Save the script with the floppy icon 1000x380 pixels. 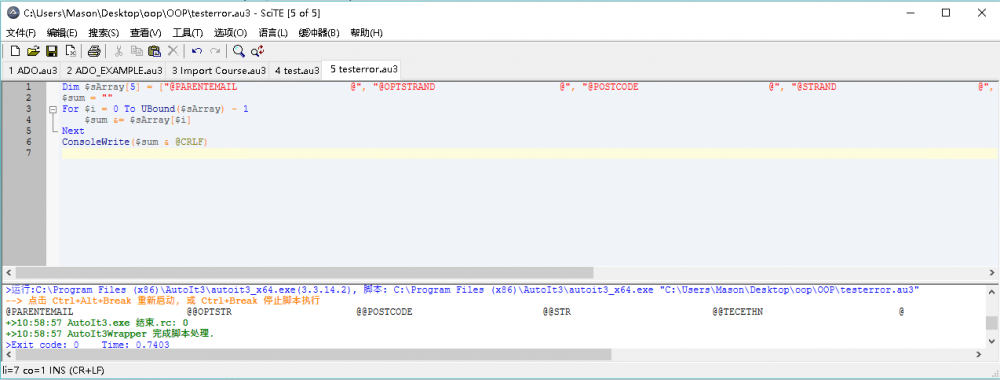coord(52,51)
